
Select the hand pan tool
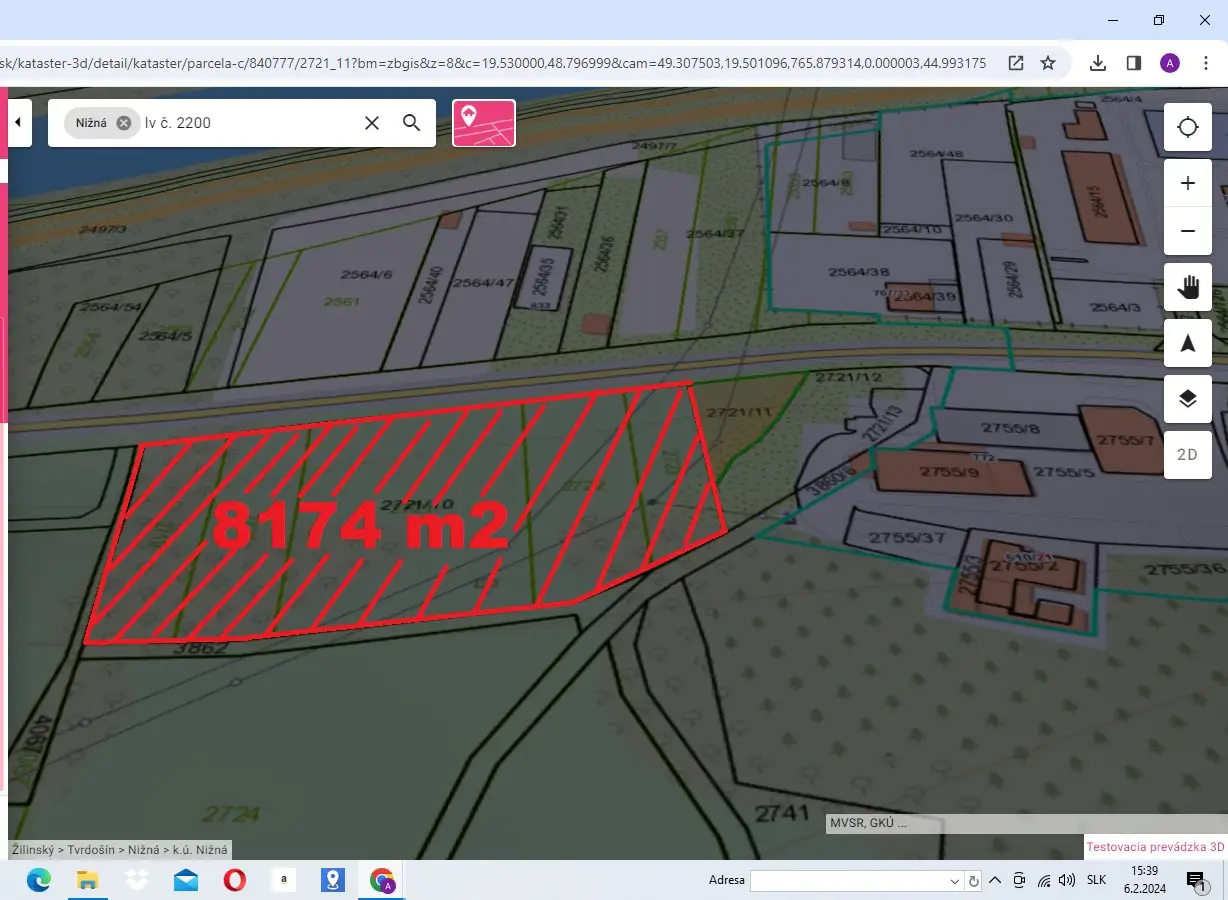(x=1188, y=287)
